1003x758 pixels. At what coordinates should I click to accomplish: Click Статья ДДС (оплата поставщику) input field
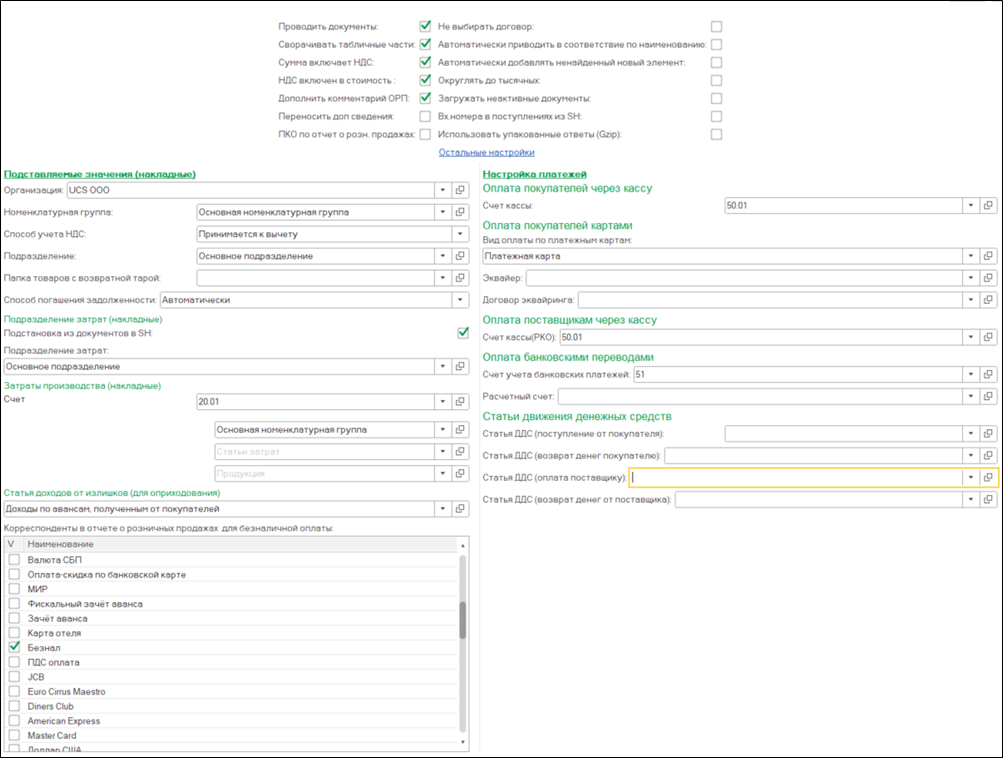click(794, 478)
